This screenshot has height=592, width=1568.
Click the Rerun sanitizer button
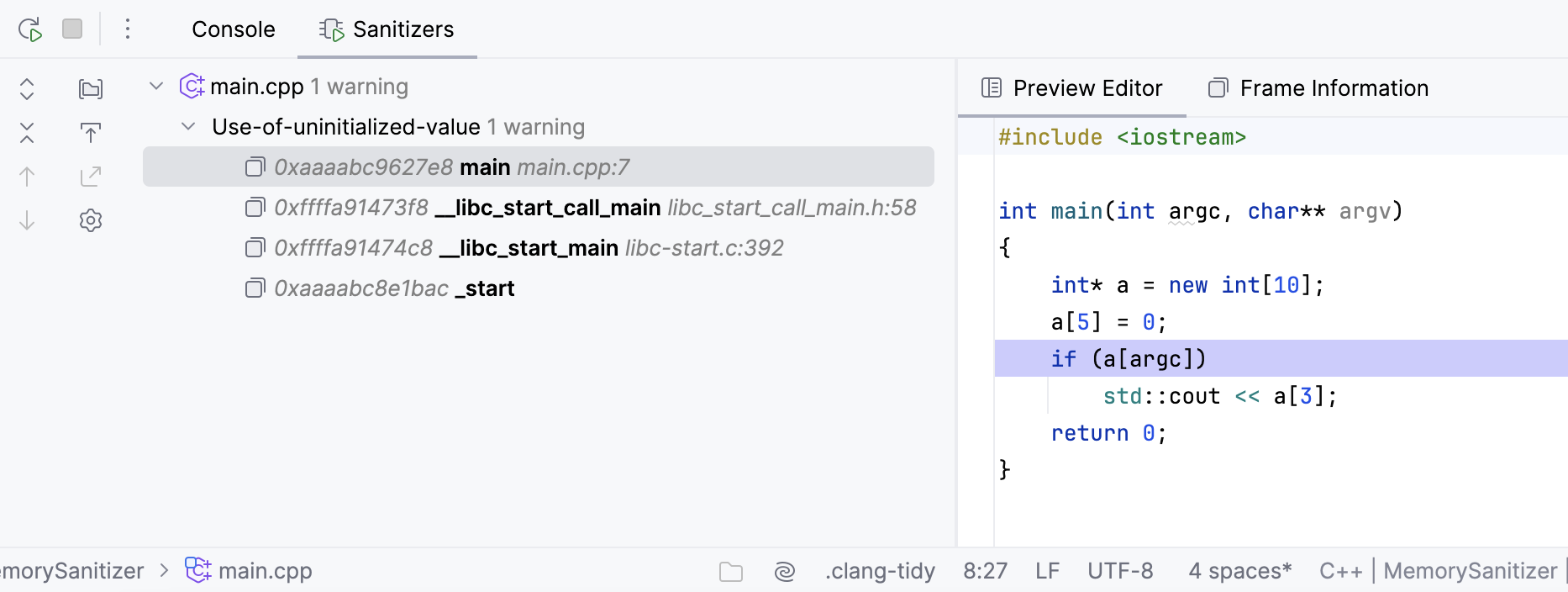point(30,29)
